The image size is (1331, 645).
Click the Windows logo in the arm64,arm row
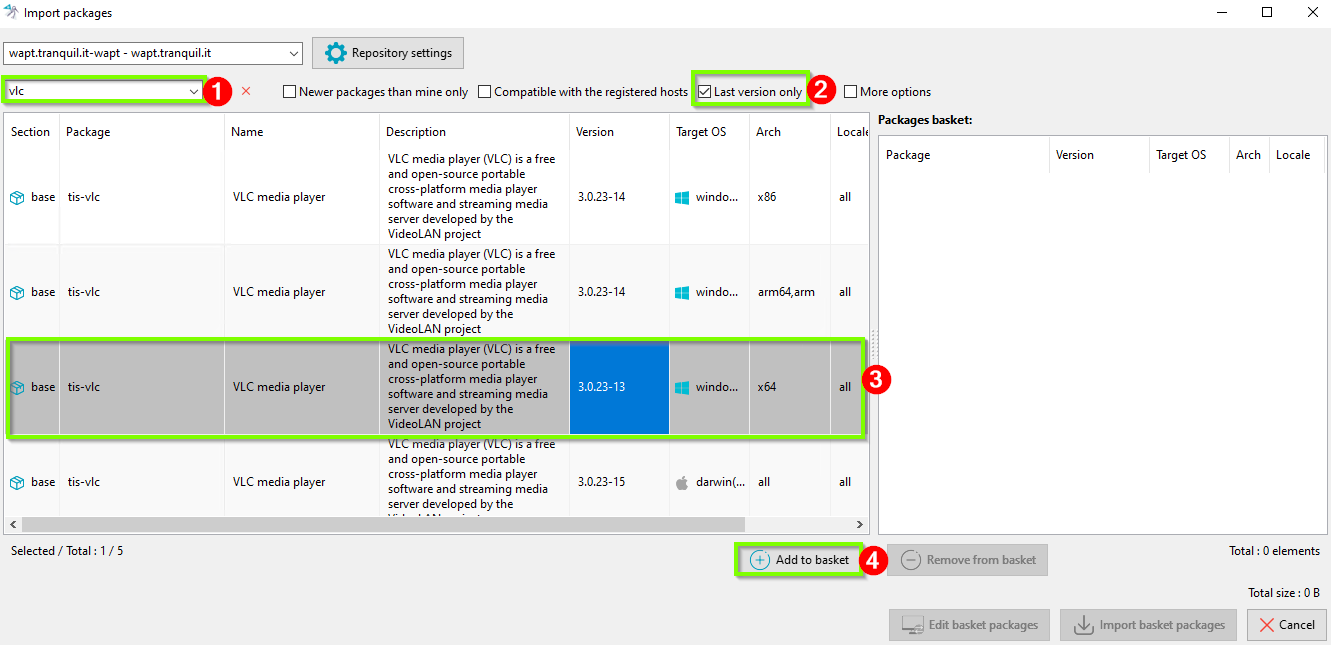pyautogui.click(x=682, y=293)
